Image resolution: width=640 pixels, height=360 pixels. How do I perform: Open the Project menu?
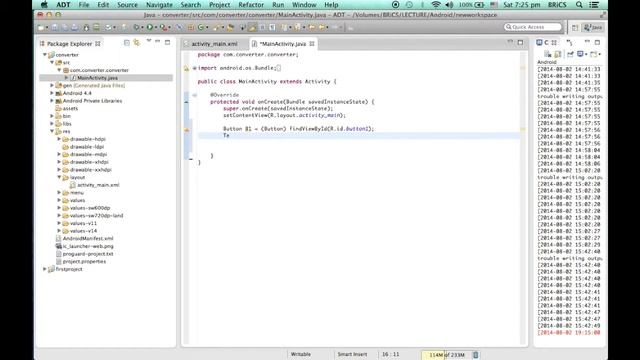coord(220,5)
